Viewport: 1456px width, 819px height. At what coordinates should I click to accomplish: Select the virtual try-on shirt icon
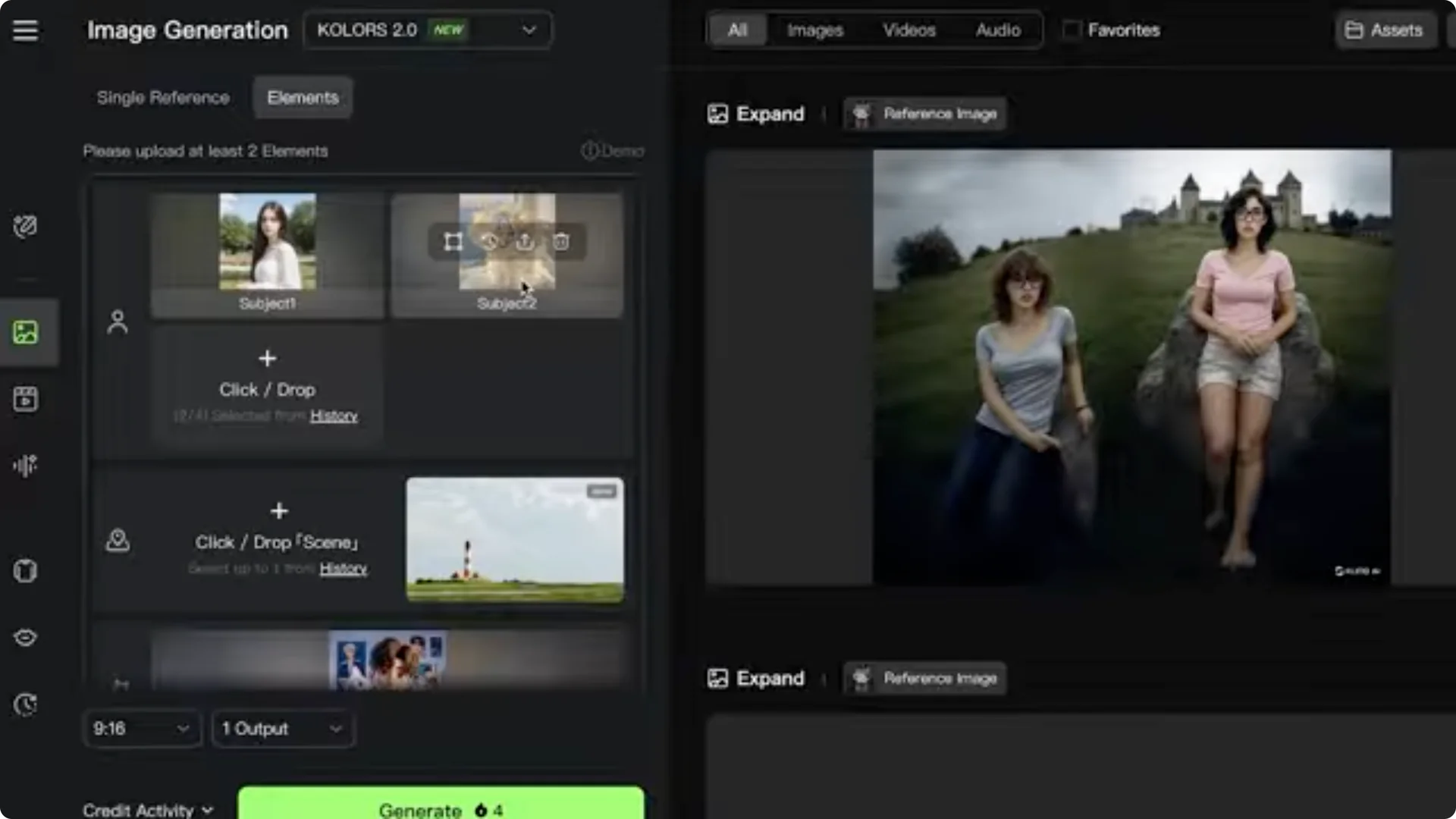(x=26, y=571)
